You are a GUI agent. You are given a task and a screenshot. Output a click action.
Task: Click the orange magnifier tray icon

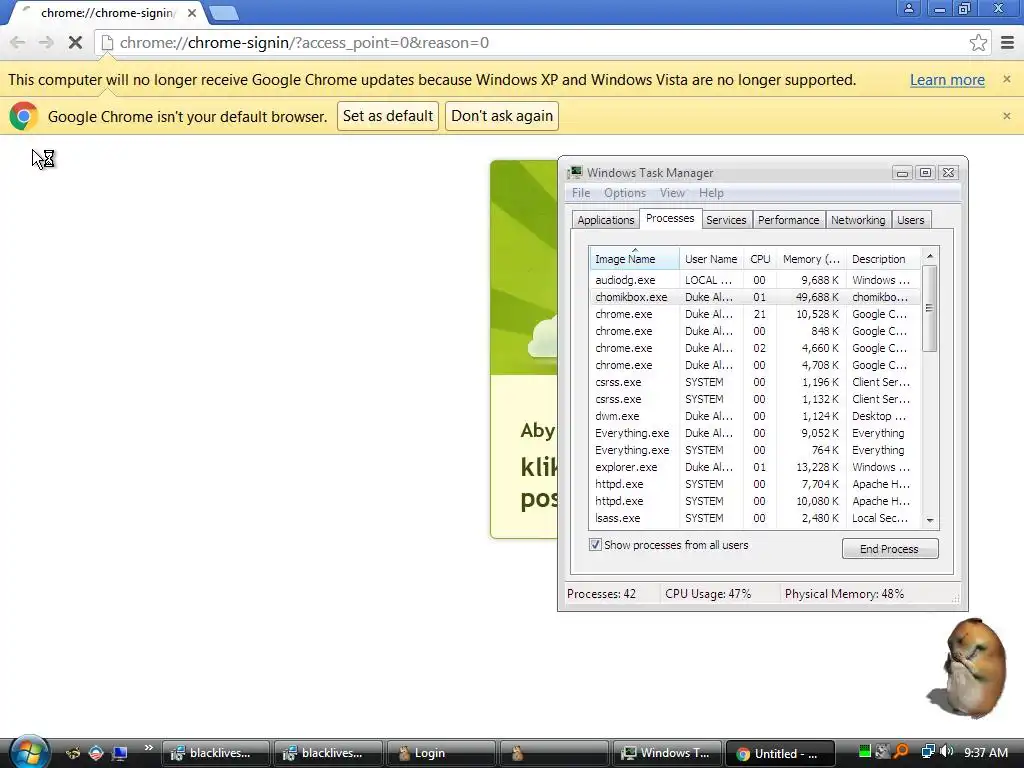[x=901, y=752]
